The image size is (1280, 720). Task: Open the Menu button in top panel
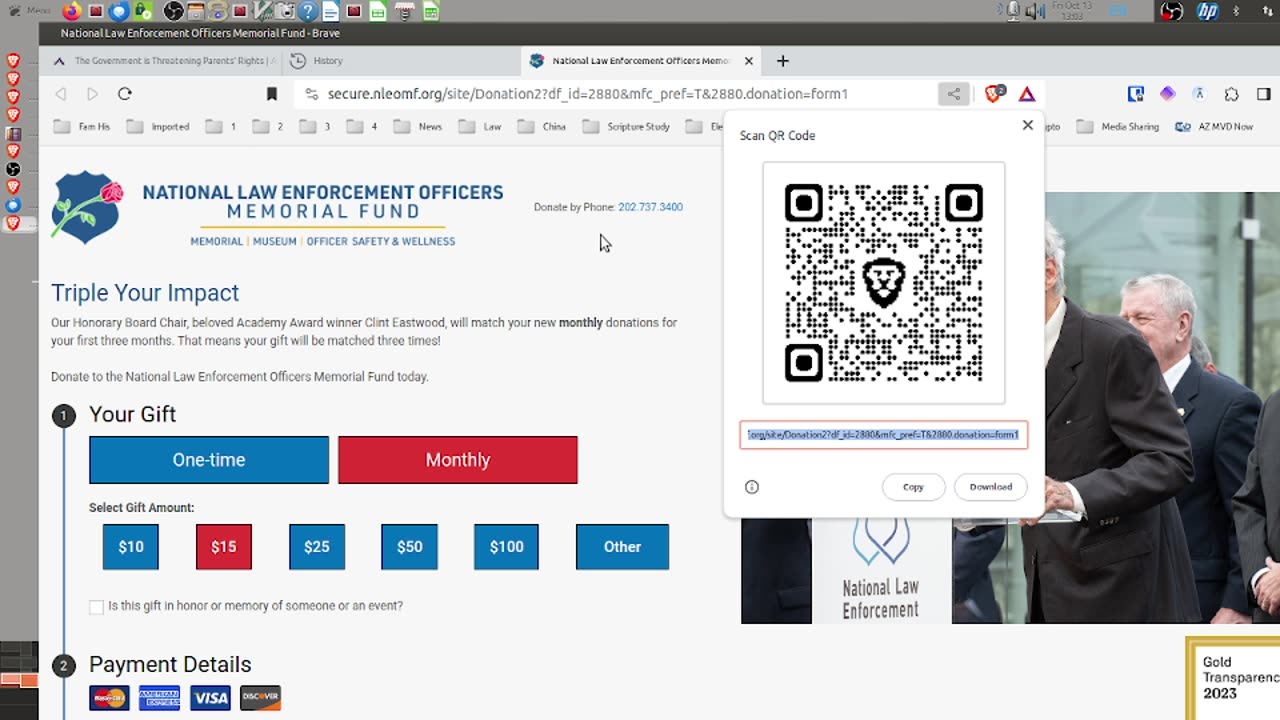30,11
